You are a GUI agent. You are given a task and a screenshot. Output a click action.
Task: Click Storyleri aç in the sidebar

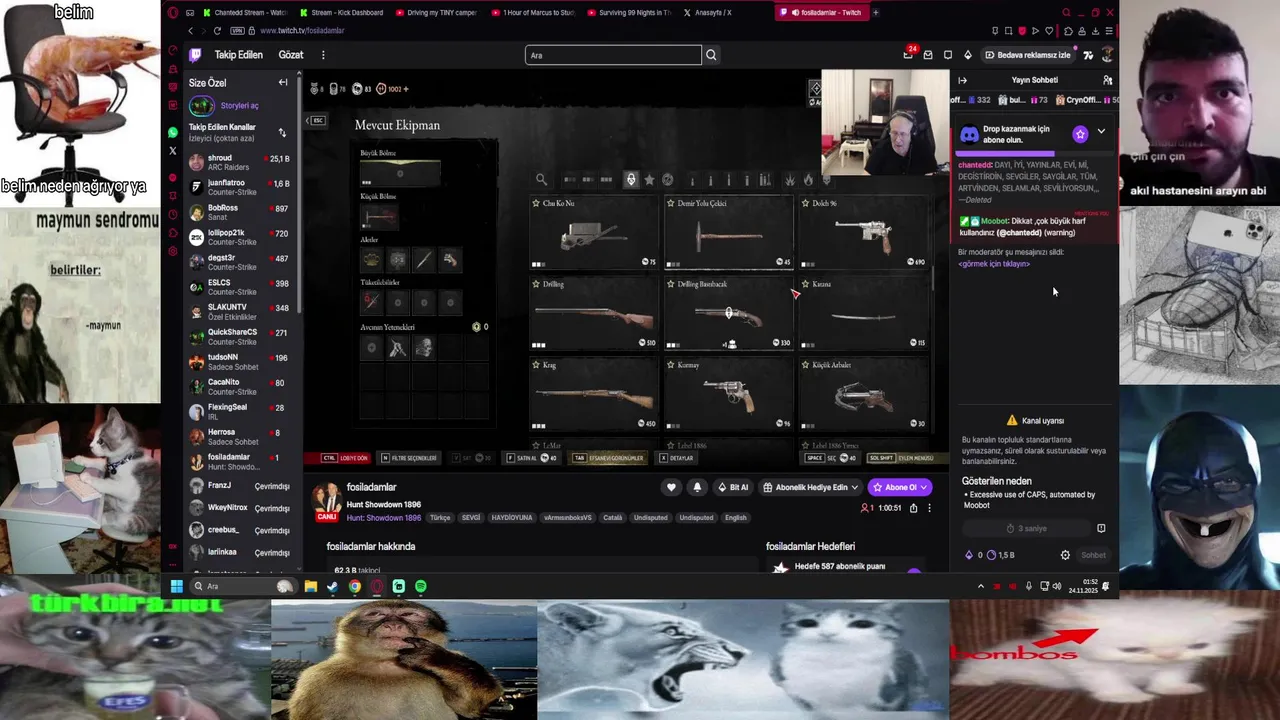(x=239, y=105)
